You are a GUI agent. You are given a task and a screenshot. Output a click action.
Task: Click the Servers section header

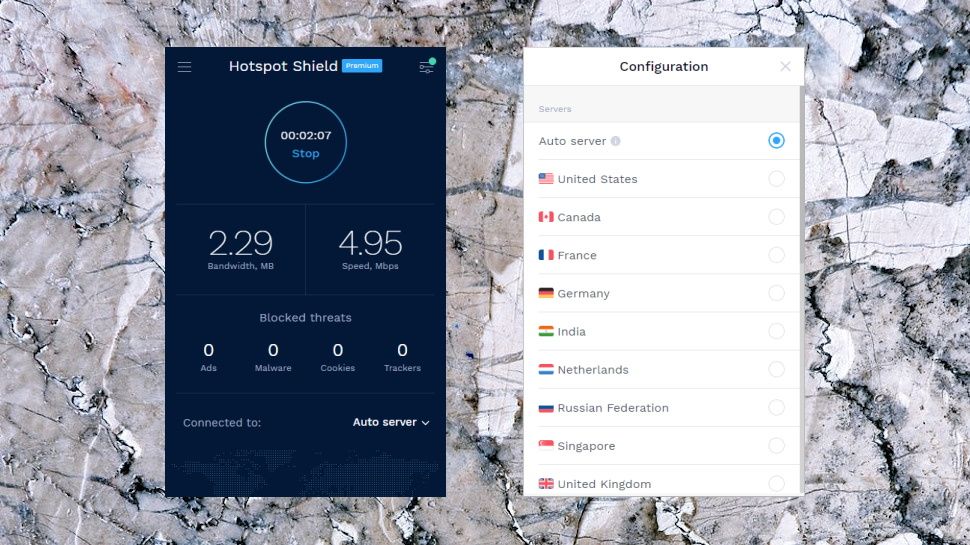point(555,109)
